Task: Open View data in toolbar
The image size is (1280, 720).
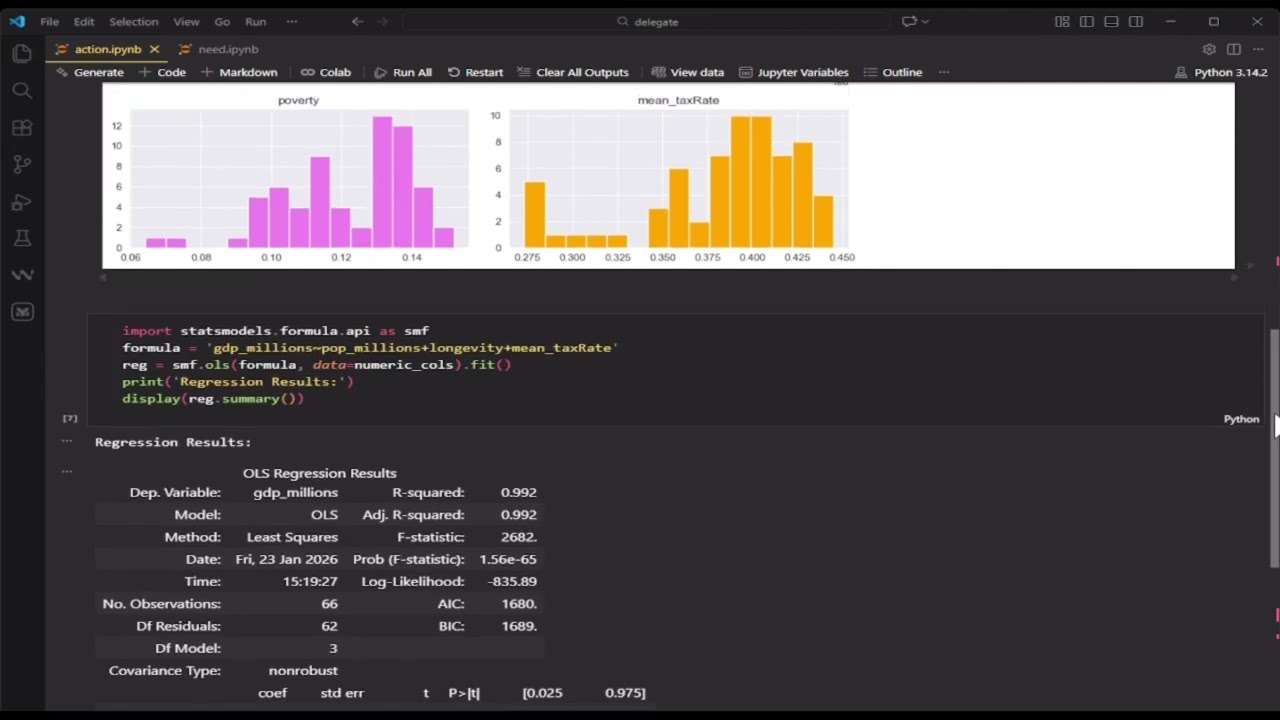Action: [x=688, y=72]
